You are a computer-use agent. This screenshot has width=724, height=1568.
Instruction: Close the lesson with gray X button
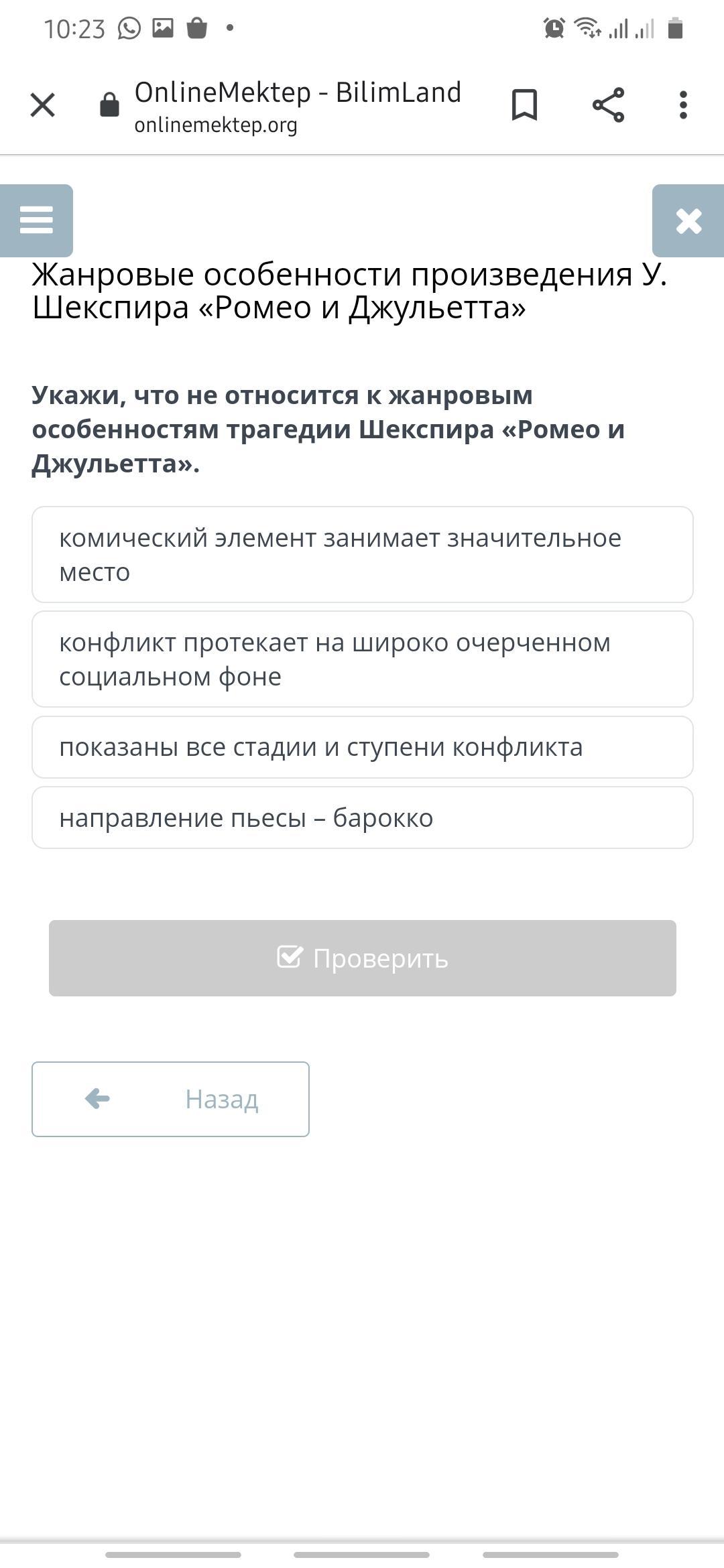(x=688, y=221)
